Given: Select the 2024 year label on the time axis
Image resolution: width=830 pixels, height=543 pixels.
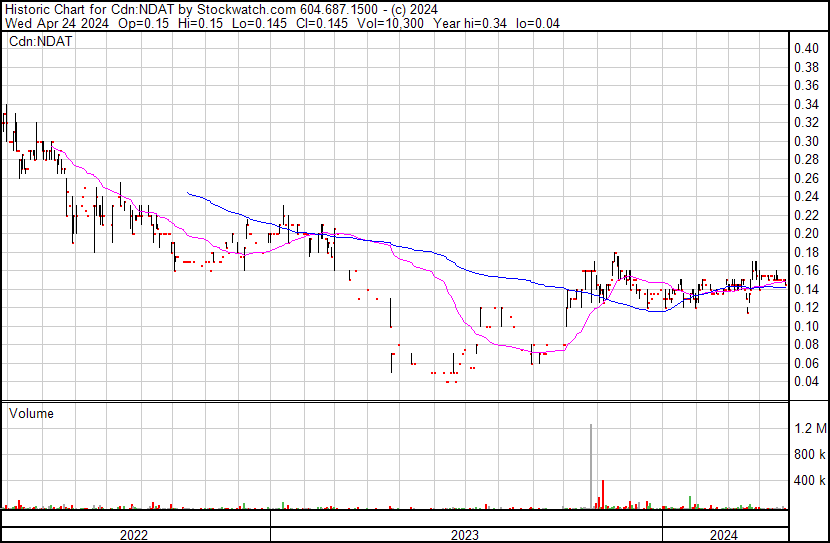Looking at the screenshot, I should [724, 535].
